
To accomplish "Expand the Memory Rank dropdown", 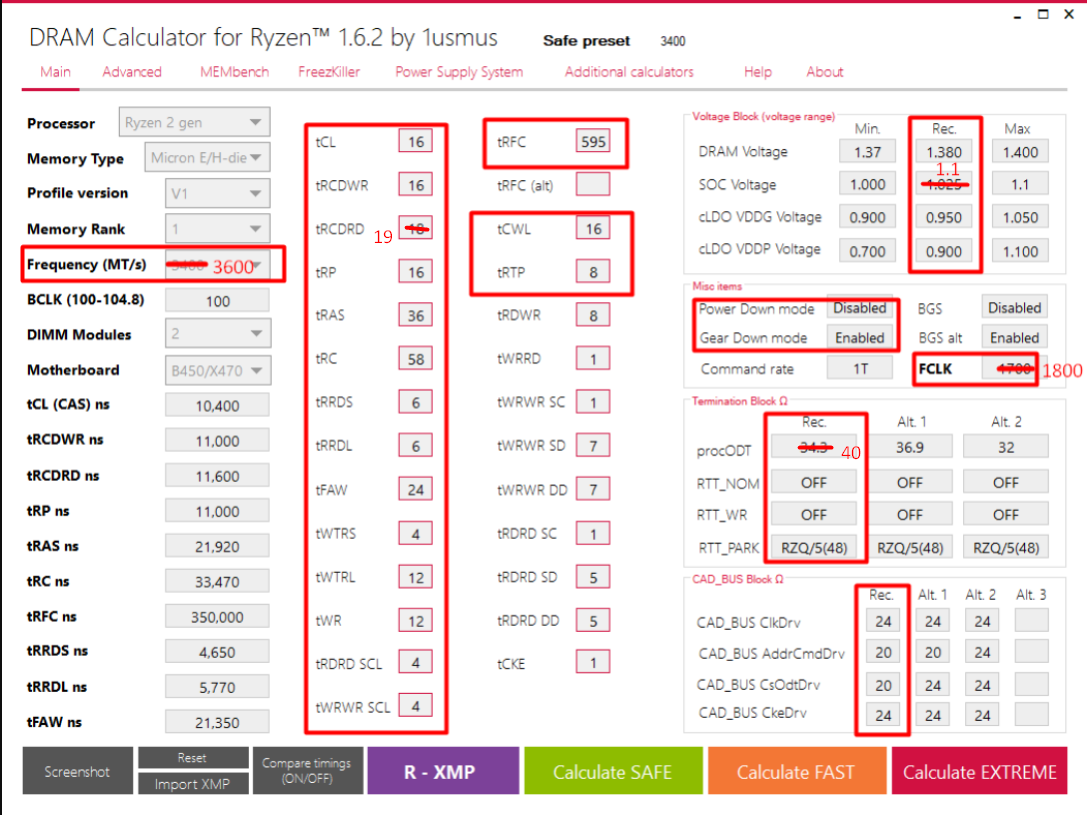I will [x=217, y=229].
